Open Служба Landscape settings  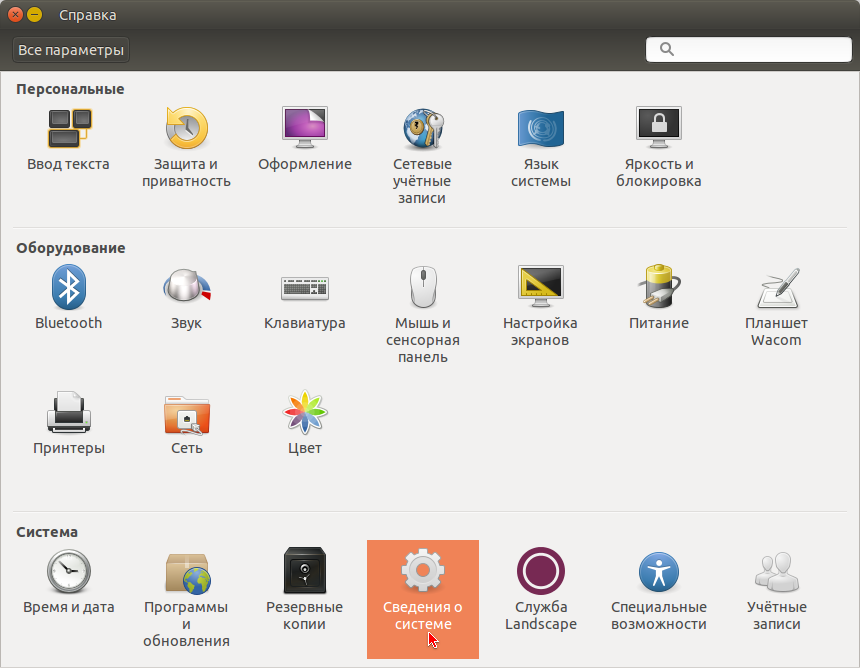[x=541, y=591]
